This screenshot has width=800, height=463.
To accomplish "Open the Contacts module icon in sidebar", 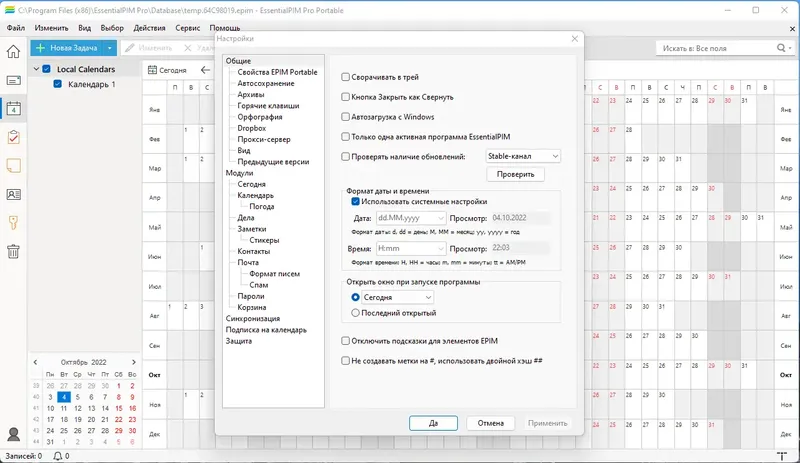I will 13,194.
